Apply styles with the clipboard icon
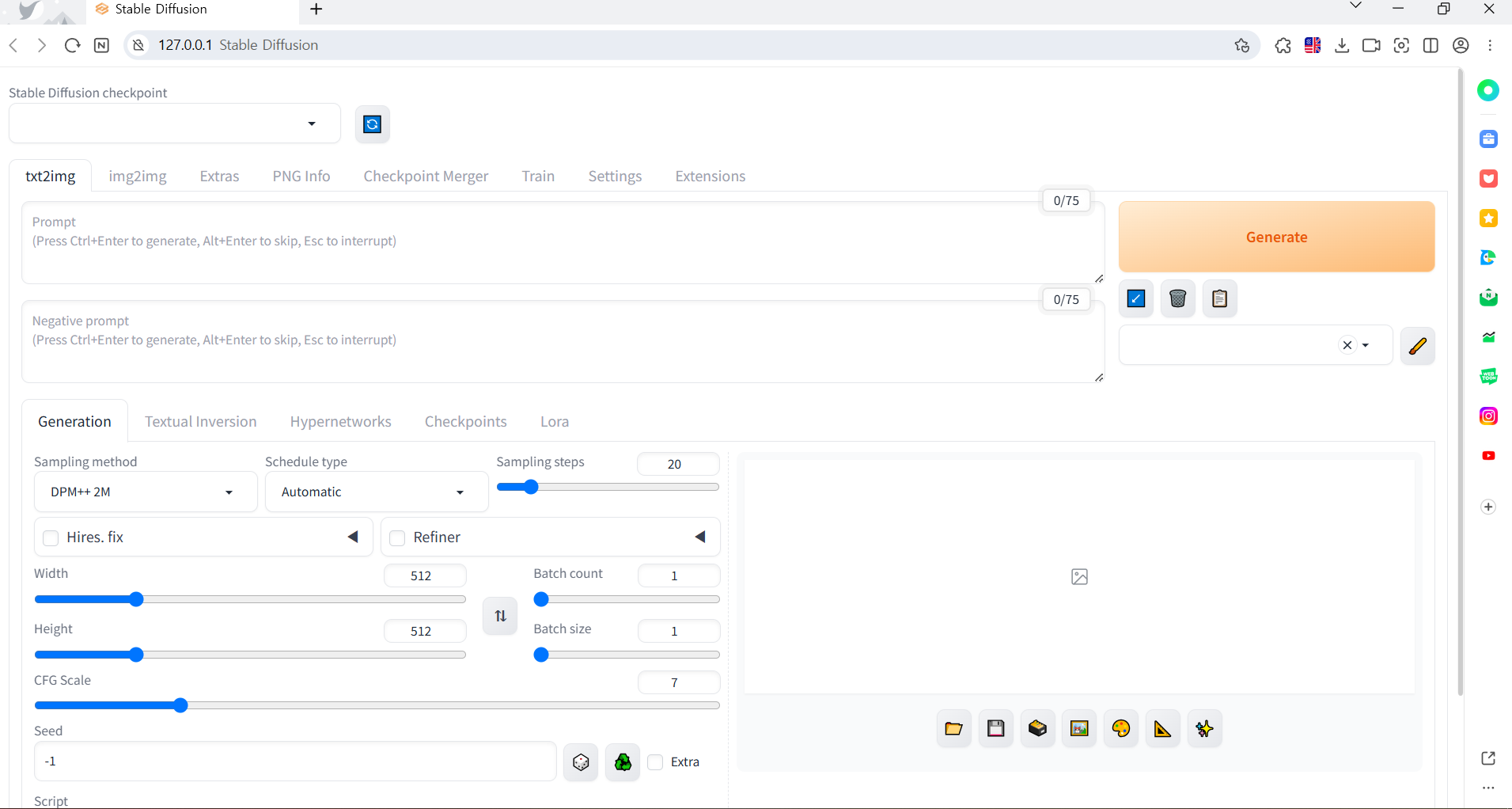 1219,298
